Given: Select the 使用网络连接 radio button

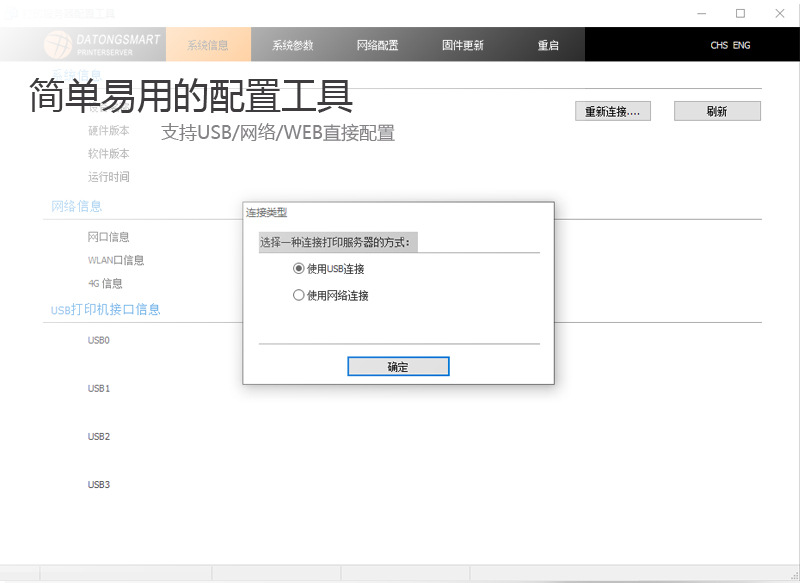Looking at the screenshot, I should point(297,294).
